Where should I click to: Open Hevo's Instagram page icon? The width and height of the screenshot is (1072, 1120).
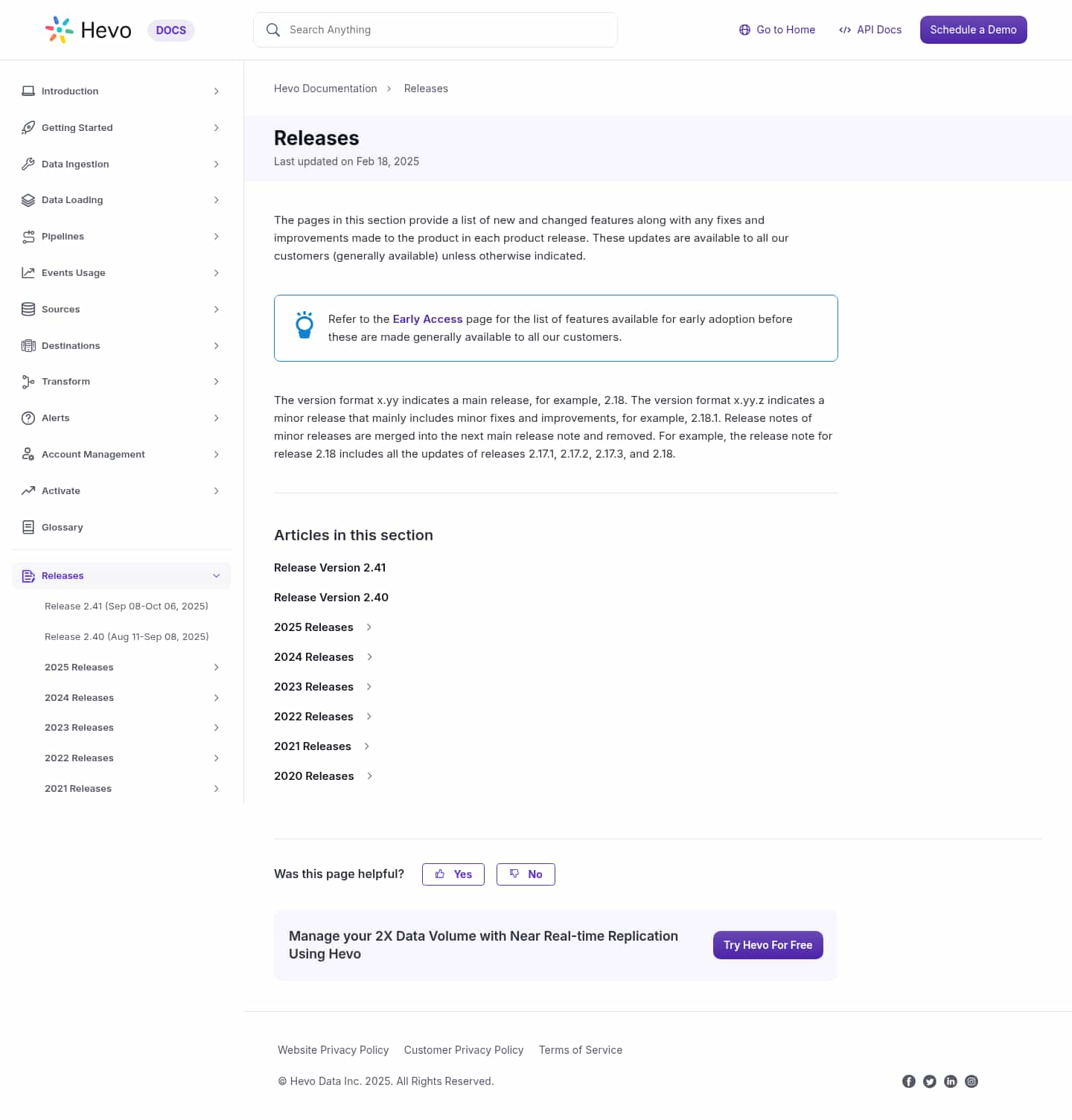click(x=971, y=1081)
